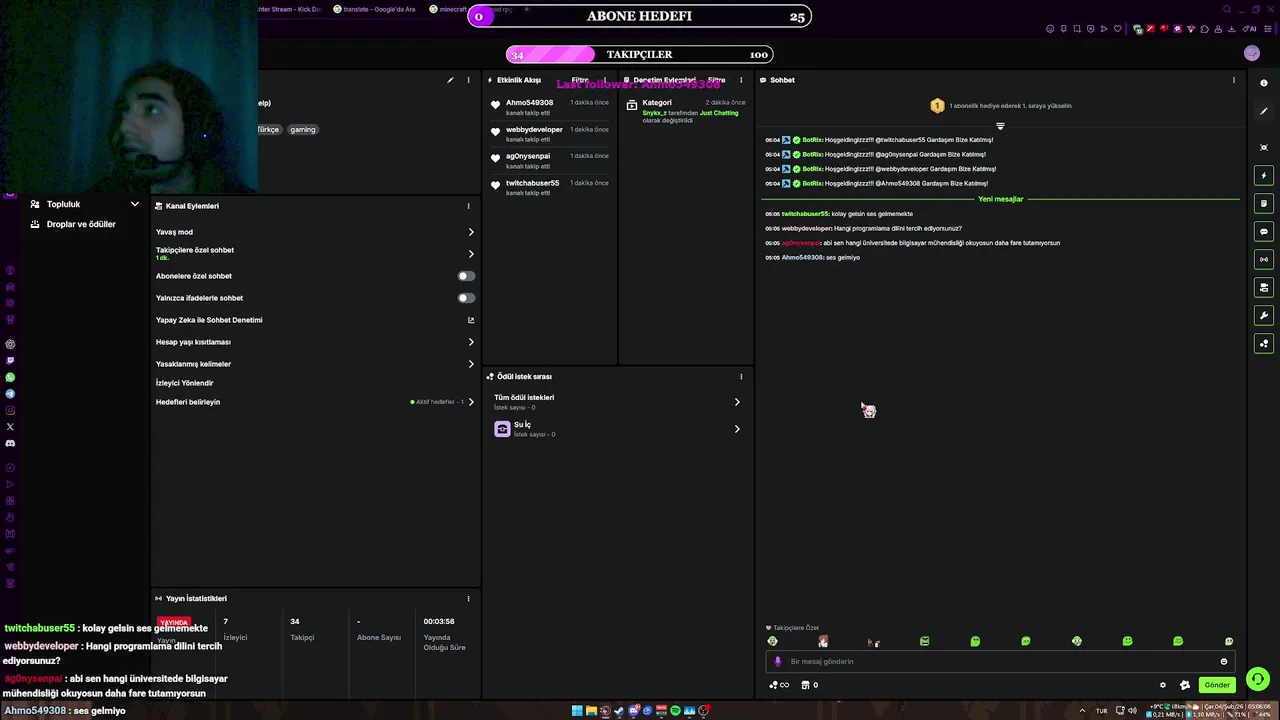The image size is (1280, 720).
Task: Open the channel points infinity balance
Action: (x=779, y=685)
